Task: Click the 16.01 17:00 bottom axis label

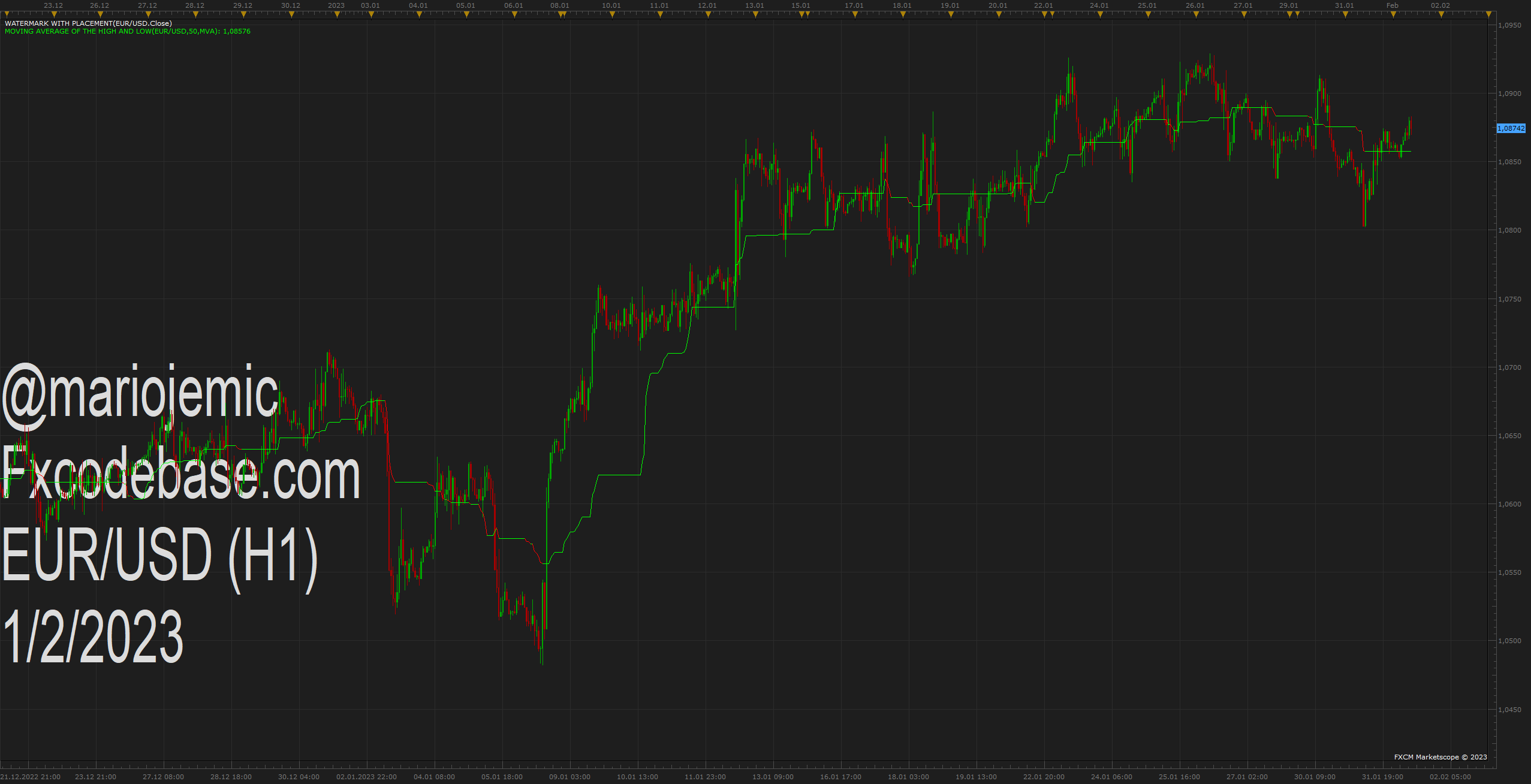Action: (x=841, y=777)
